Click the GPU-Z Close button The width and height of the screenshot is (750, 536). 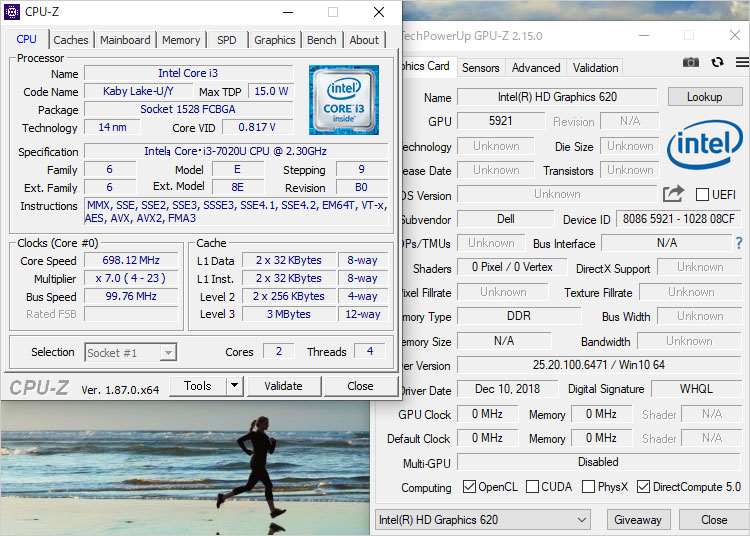coord(714,520)
